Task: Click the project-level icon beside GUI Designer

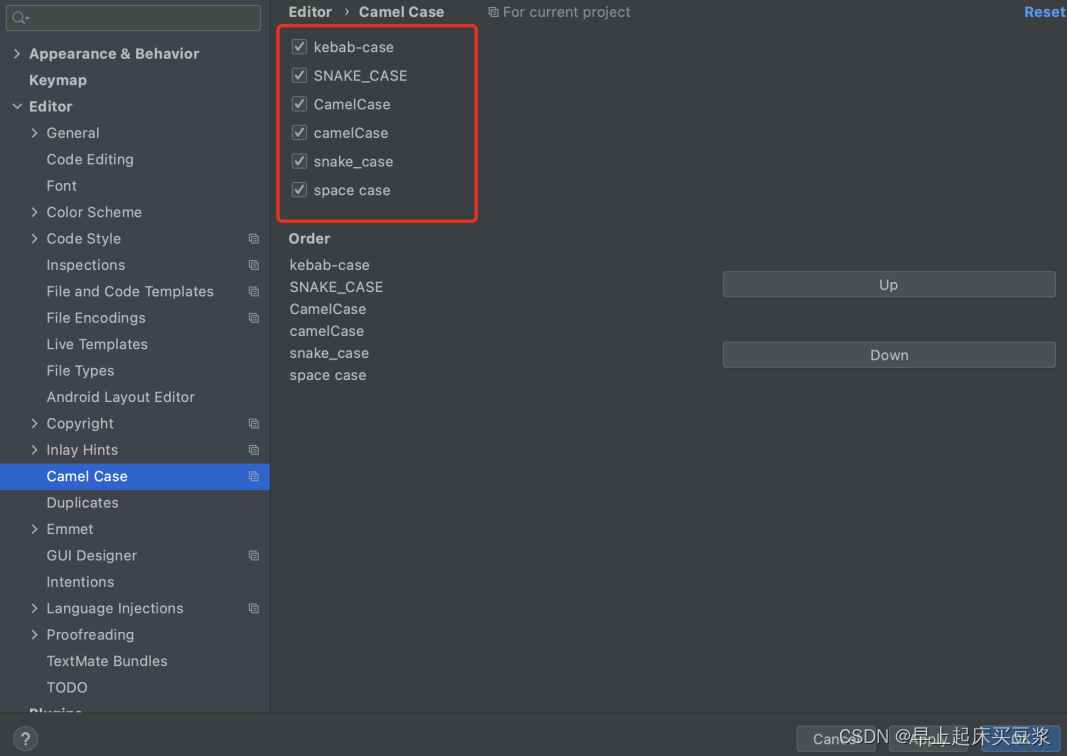Action: point(254,556)
